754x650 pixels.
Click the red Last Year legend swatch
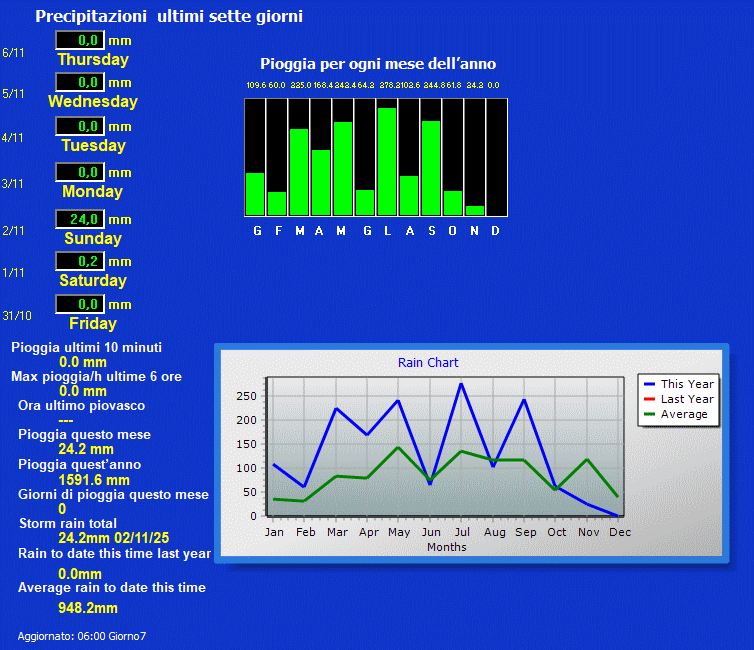[650, 399]
